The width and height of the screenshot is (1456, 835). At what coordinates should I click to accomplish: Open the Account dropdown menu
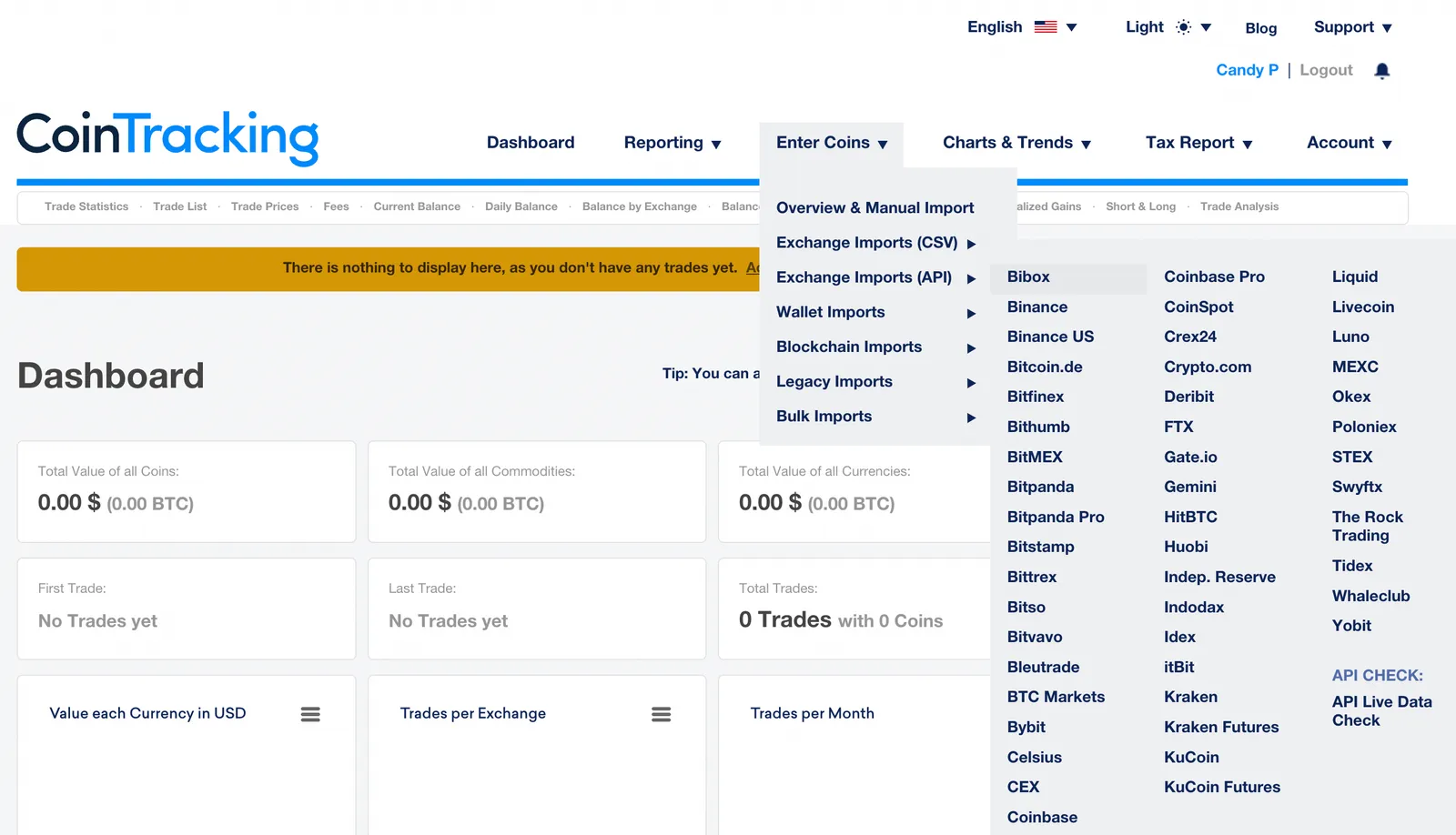(x=1350, y=143)
